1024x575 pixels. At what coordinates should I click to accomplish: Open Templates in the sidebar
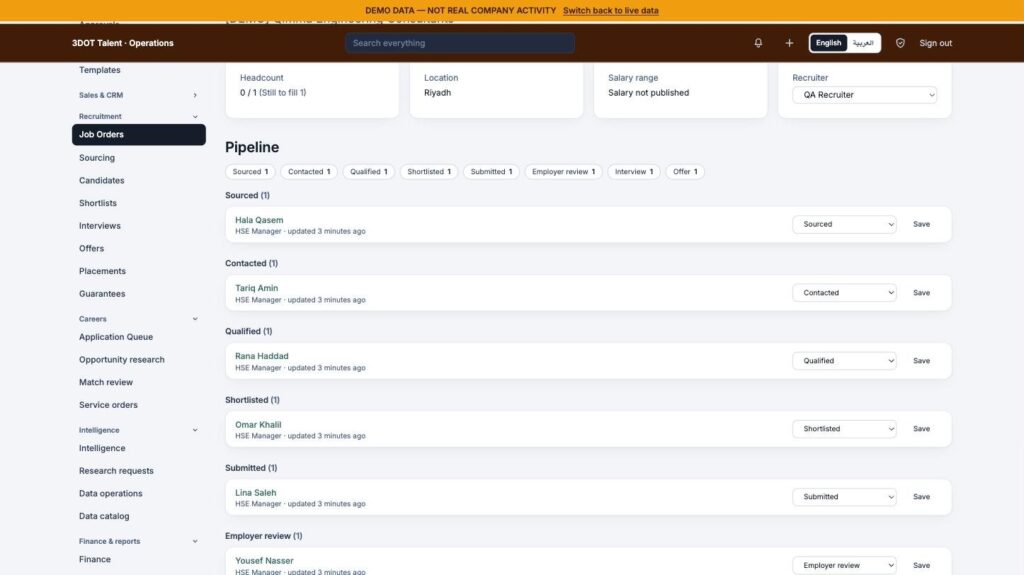tap(99, 70)
